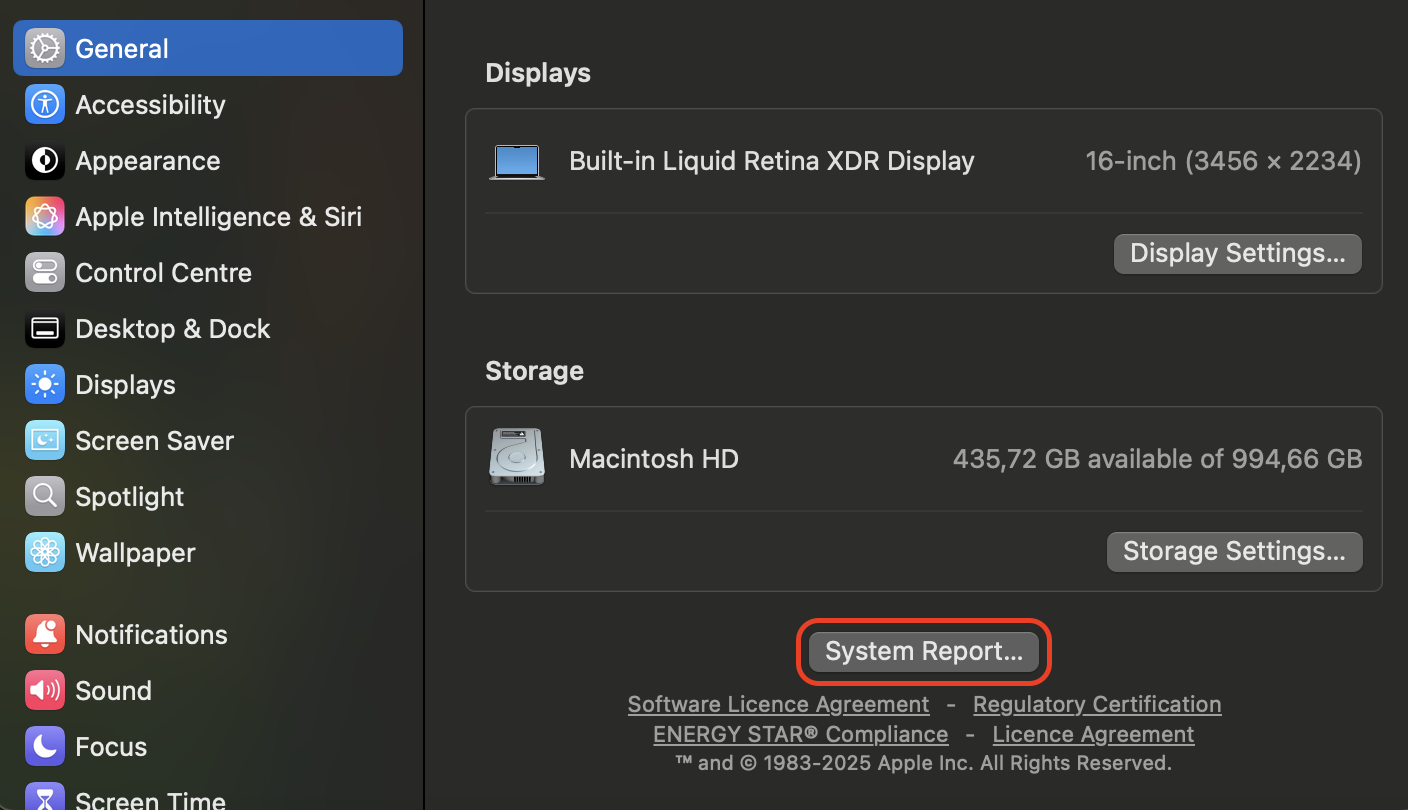The width and height of the screenshot is (1408, 810).
Task: Open Storage Settings for Macintosh HD
Action: click(x=1234, y=551)
